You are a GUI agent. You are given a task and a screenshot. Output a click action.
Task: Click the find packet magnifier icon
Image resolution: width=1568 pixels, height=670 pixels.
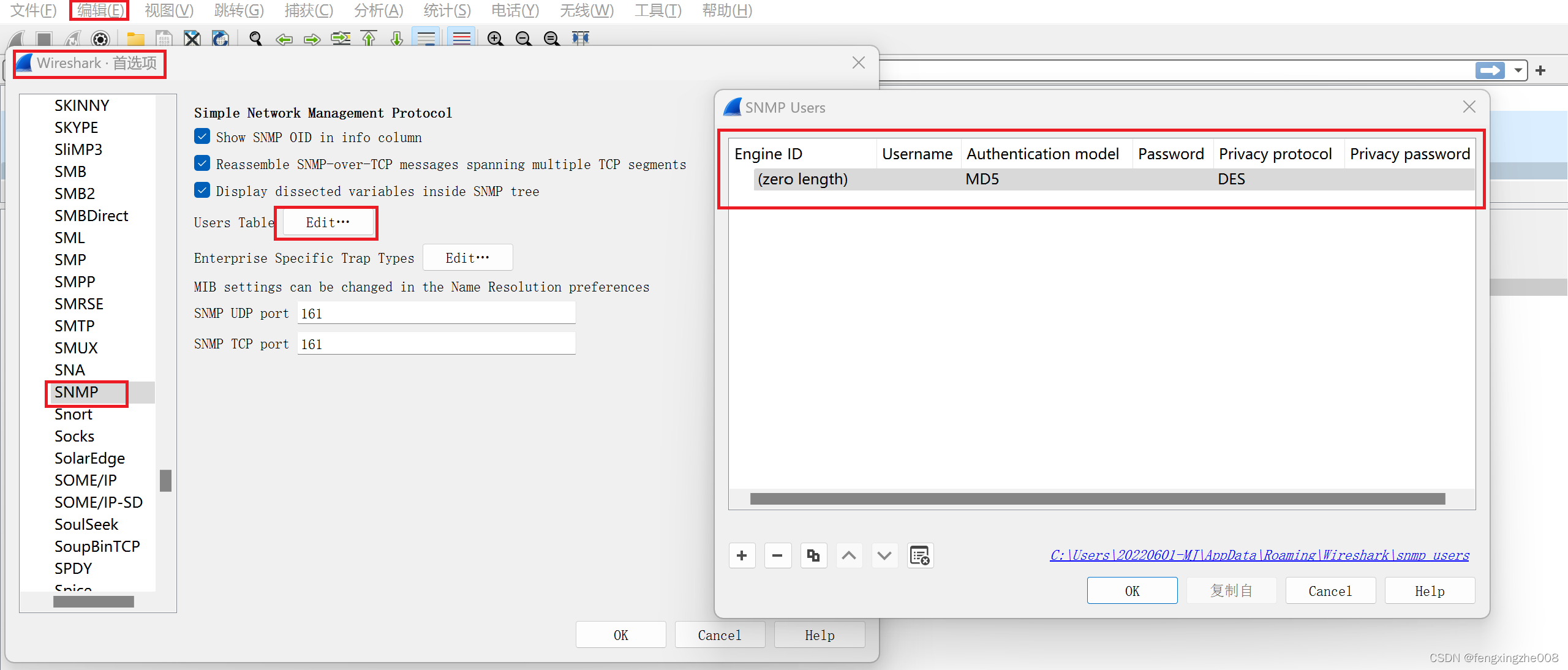pyautogui.click(x=256, y=39)
